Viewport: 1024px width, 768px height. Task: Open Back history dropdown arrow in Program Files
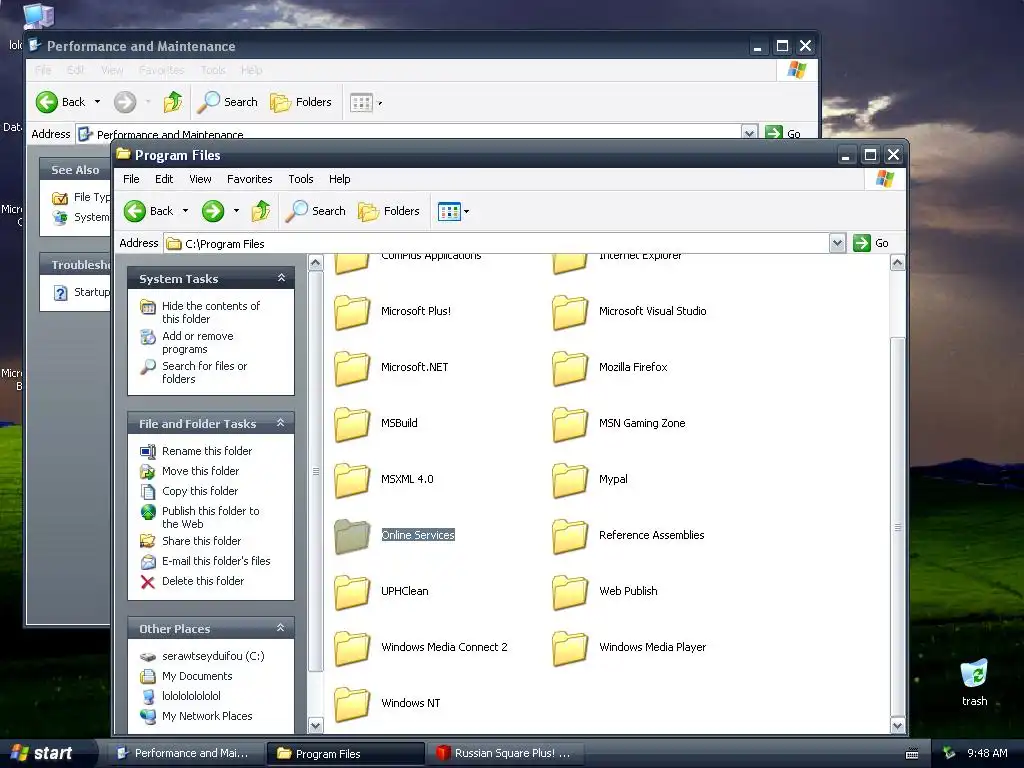185,211
